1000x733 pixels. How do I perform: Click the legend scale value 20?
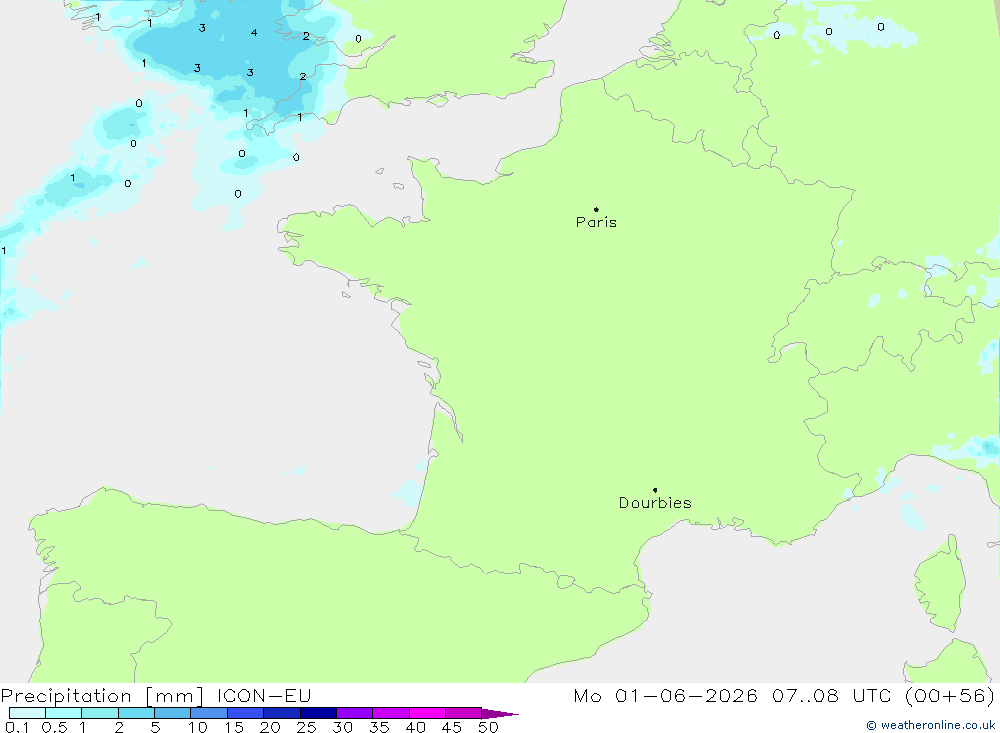pos(270,727)
